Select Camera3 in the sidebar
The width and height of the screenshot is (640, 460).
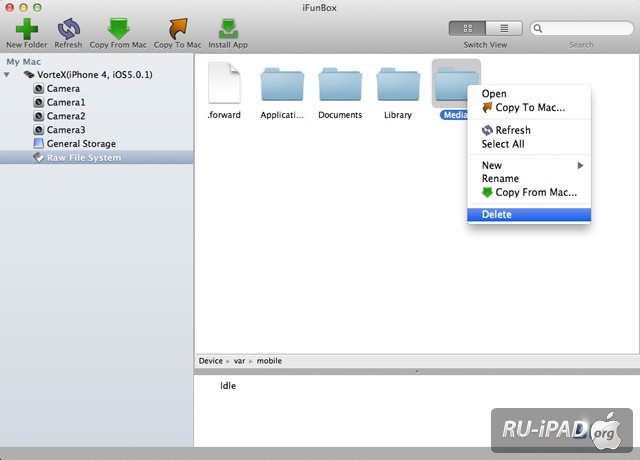coord(66,130)
